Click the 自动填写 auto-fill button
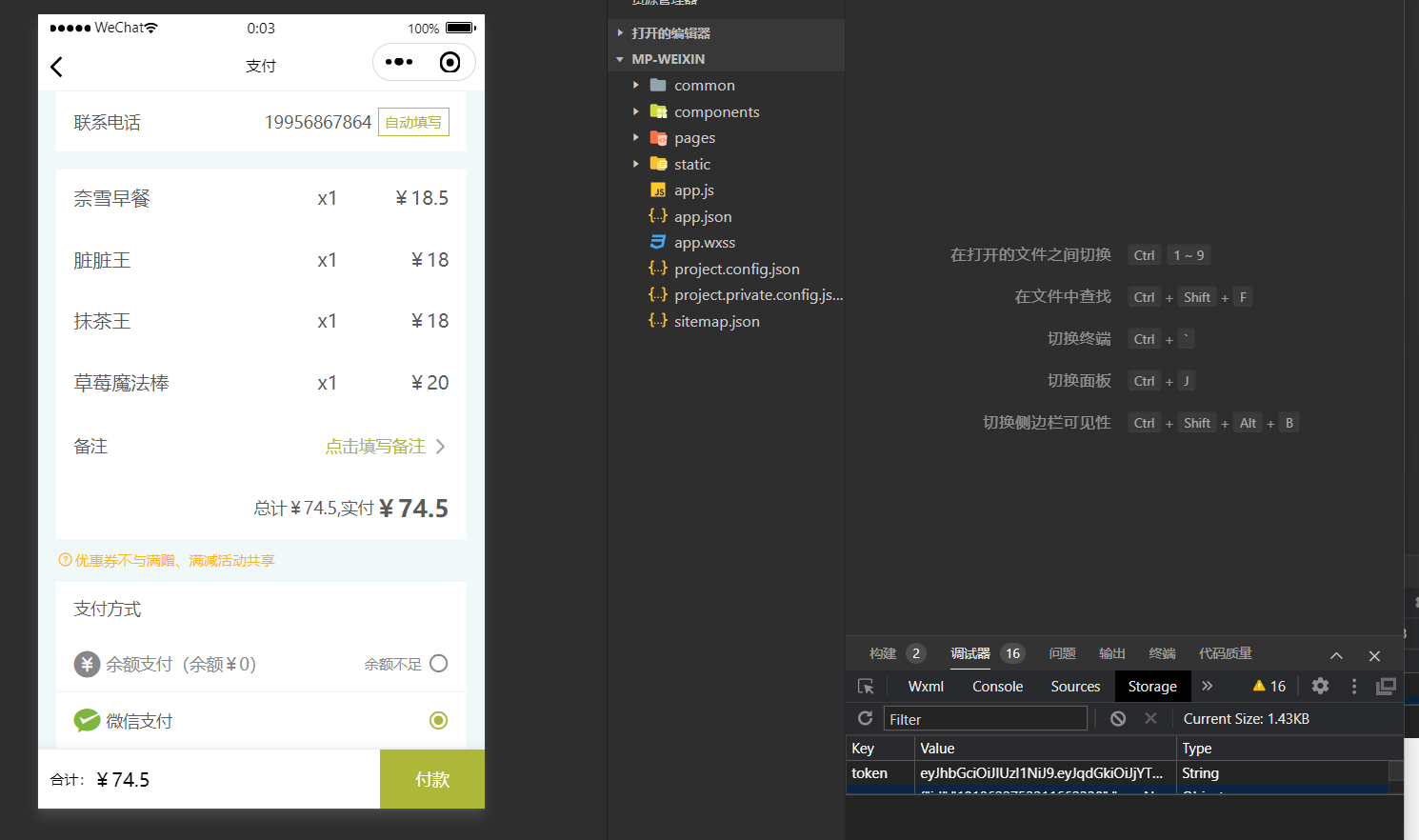1419x840 pixels. (x=413, y=122)
